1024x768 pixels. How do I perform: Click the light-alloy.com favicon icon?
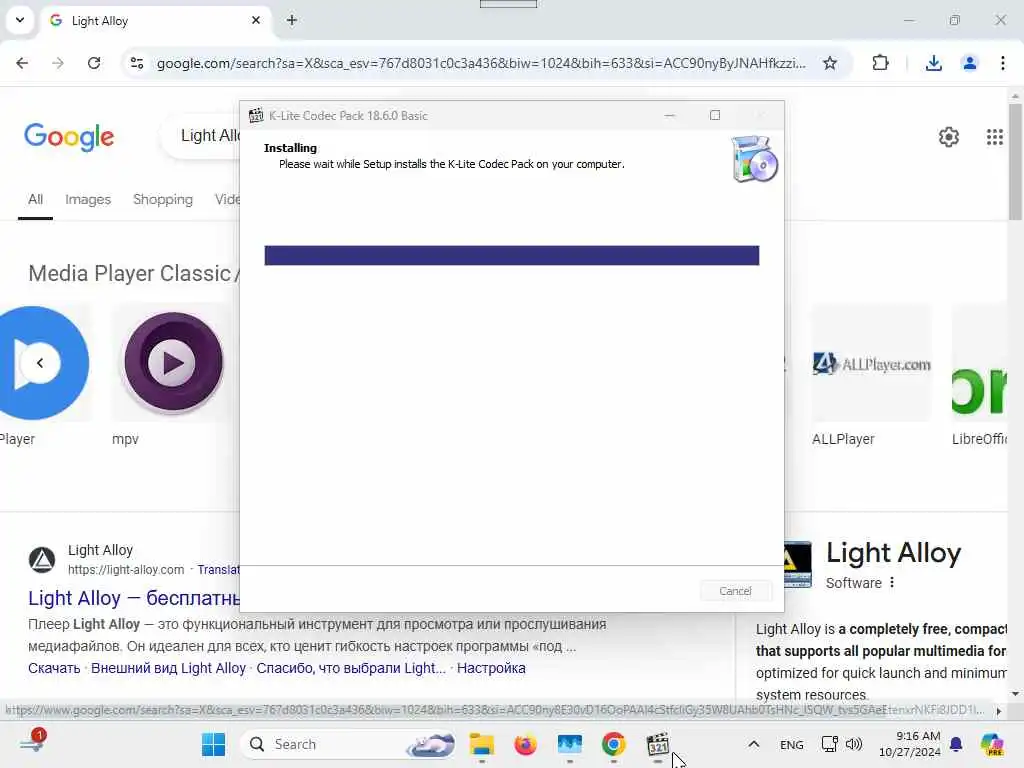[42, 560]
